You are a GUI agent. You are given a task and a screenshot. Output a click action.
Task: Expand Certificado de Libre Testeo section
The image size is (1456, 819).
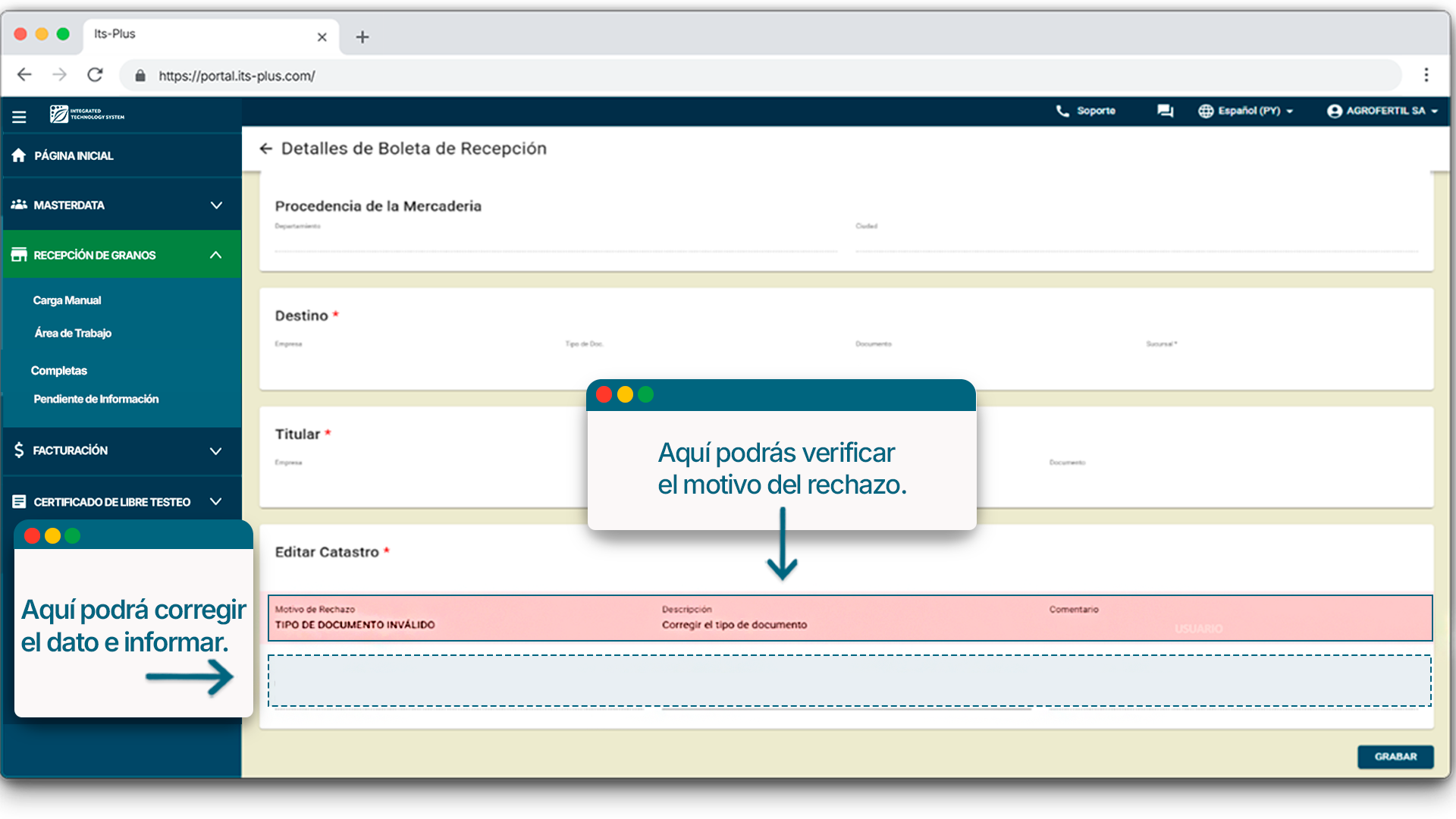pyautogui.click(x=215, y=501)
